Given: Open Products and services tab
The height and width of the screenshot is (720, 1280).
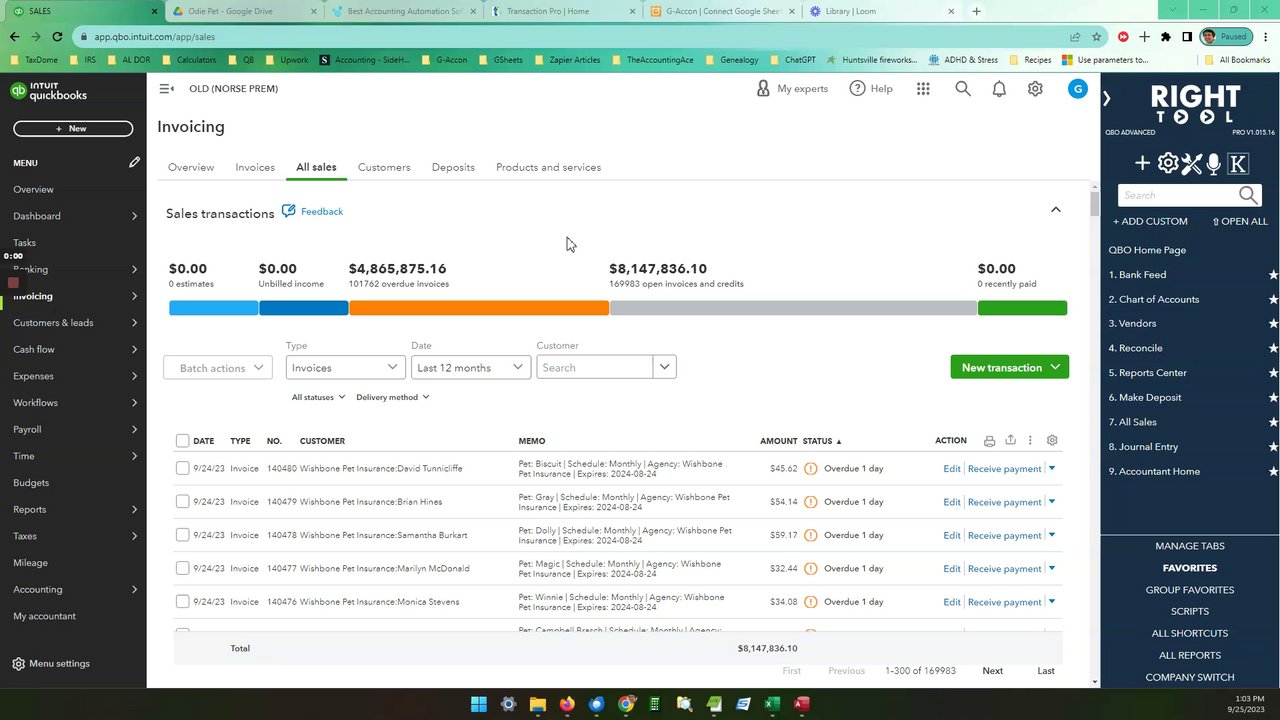Looking at the screenshot, I should pyautogui.click(x=548, y=167).
